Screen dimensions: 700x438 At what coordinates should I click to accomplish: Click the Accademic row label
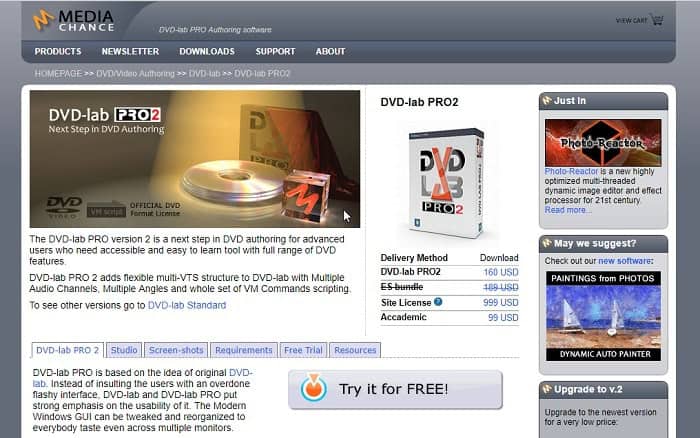click(404, 317)
